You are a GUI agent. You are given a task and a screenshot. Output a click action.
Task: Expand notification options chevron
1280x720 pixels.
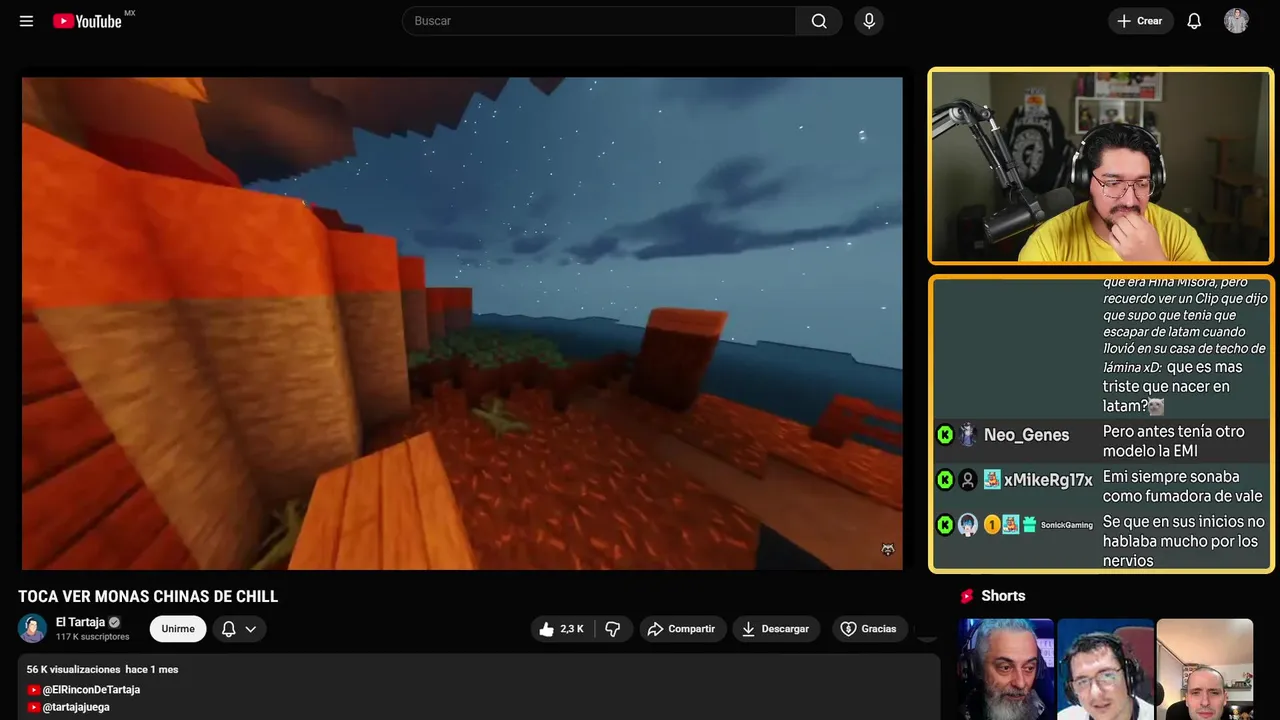tap(251, 629)
